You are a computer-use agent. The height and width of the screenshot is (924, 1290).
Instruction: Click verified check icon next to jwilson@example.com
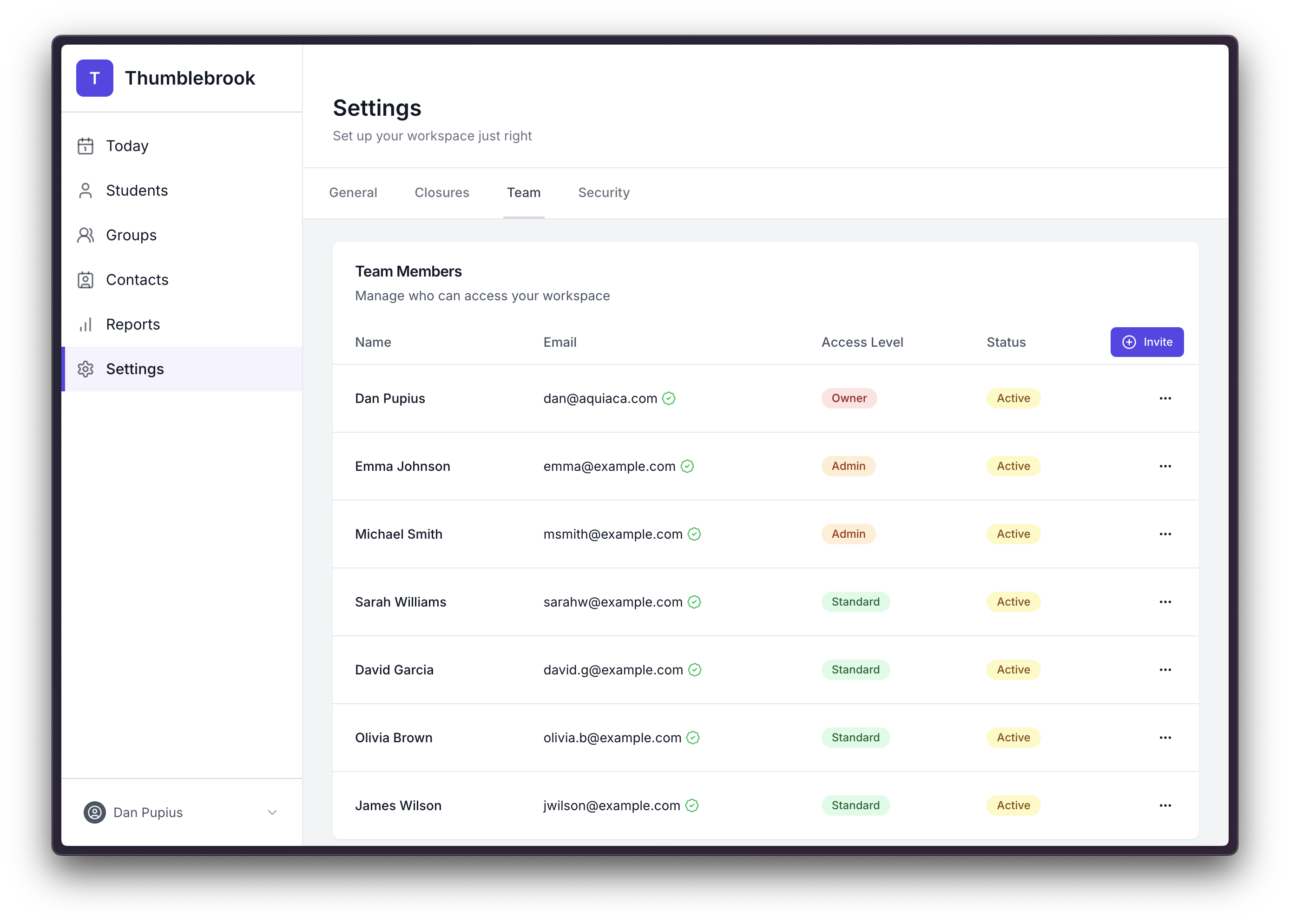pyautogui.click(x=691, y=805)
